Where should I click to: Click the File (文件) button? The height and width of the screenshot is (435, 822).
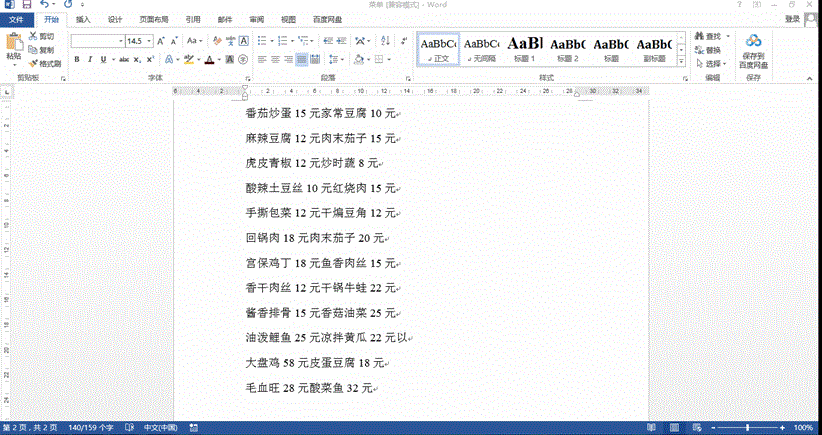[16, 19]
